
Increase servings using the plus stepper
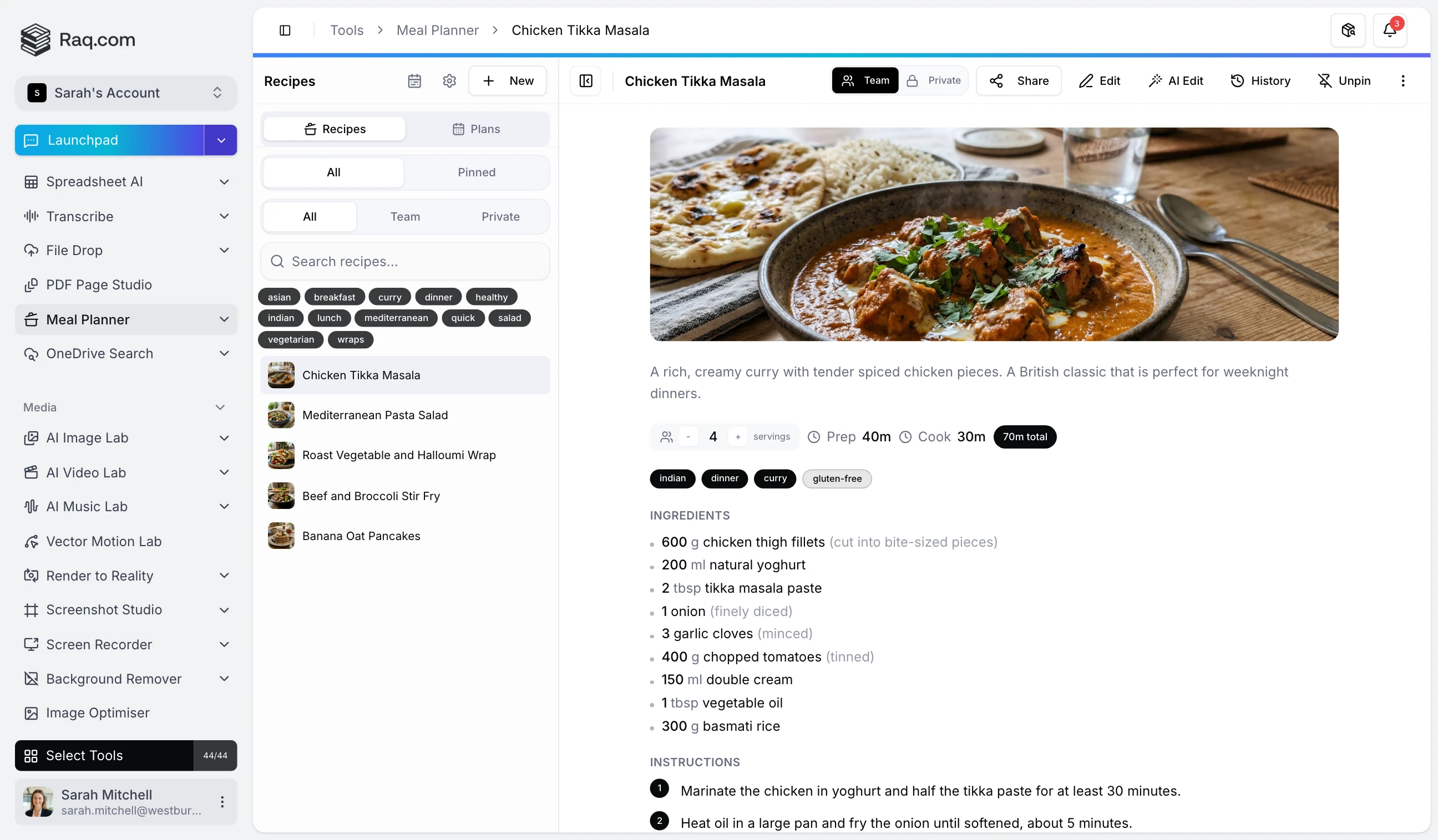pos(738,437)
